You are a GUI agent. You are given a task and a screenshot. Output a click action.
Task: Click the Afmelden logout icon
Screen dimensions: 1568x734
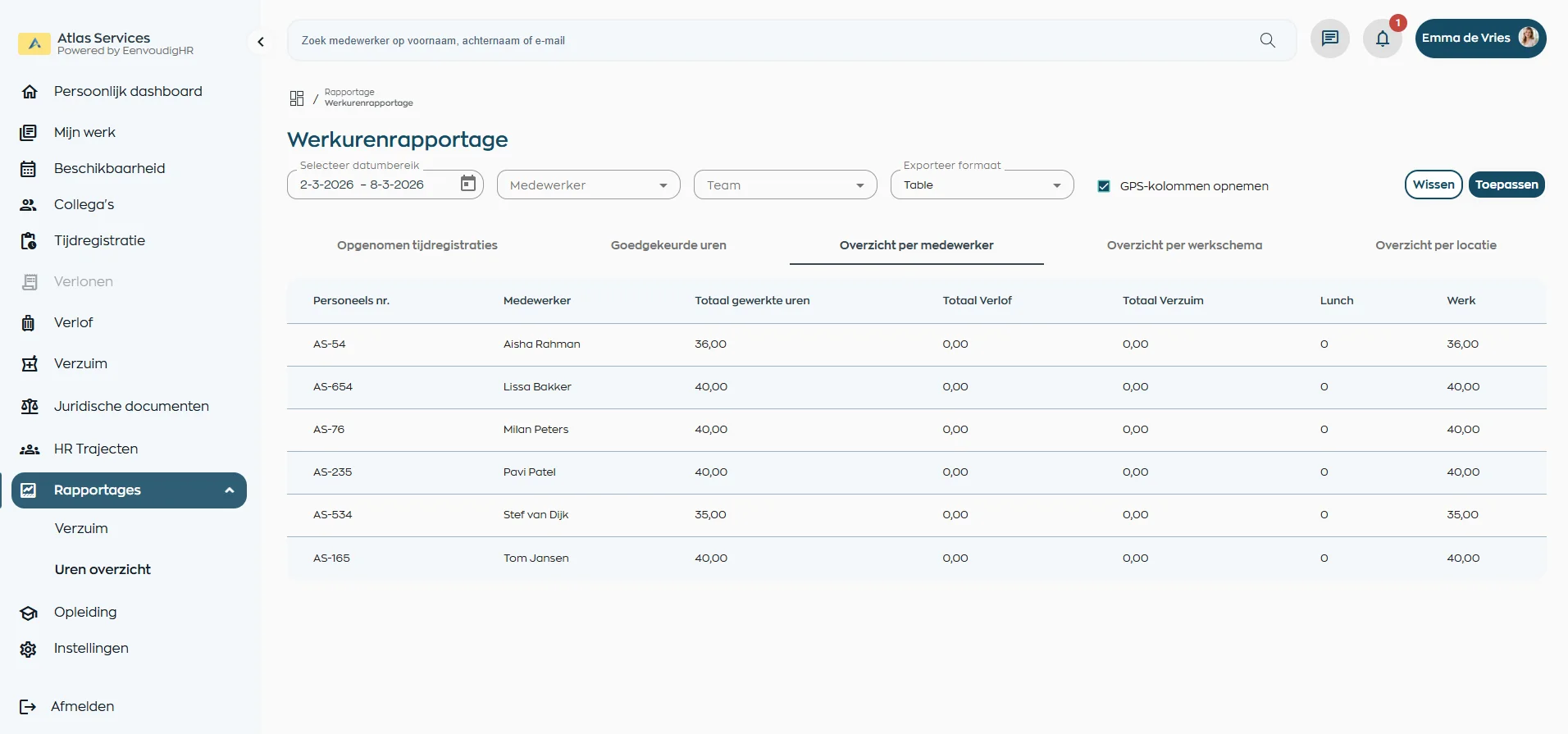coord(28,707)
